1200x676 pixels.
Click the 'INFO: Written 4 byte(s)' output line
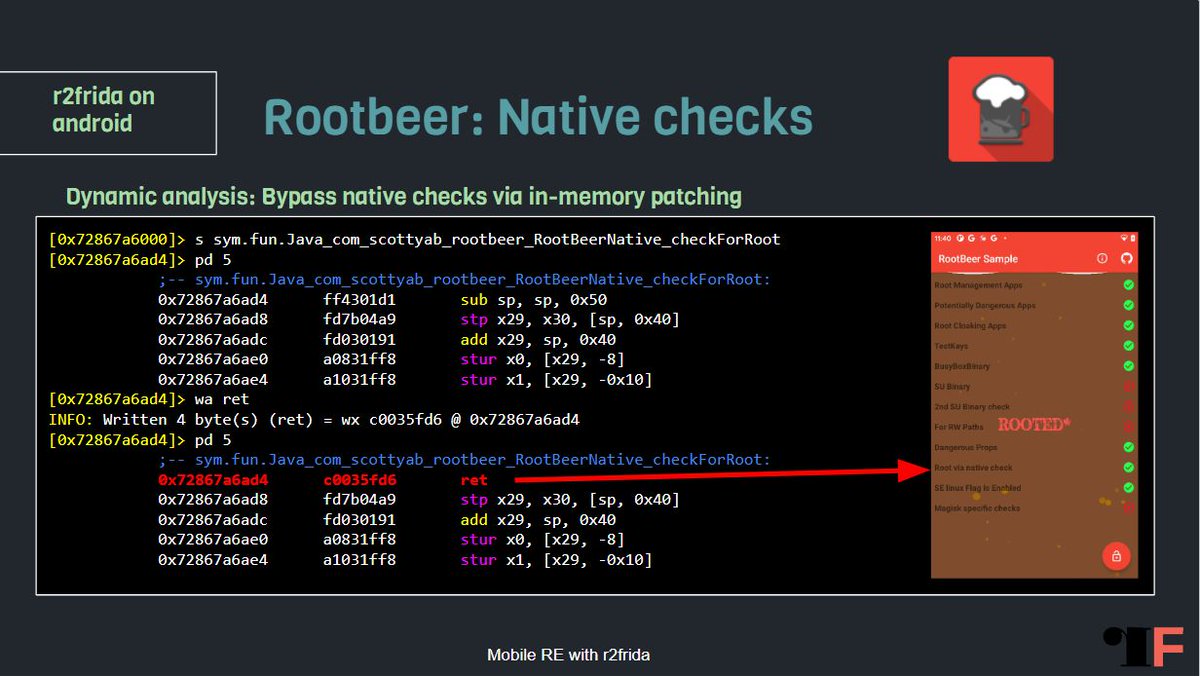[x=314, y=420]
